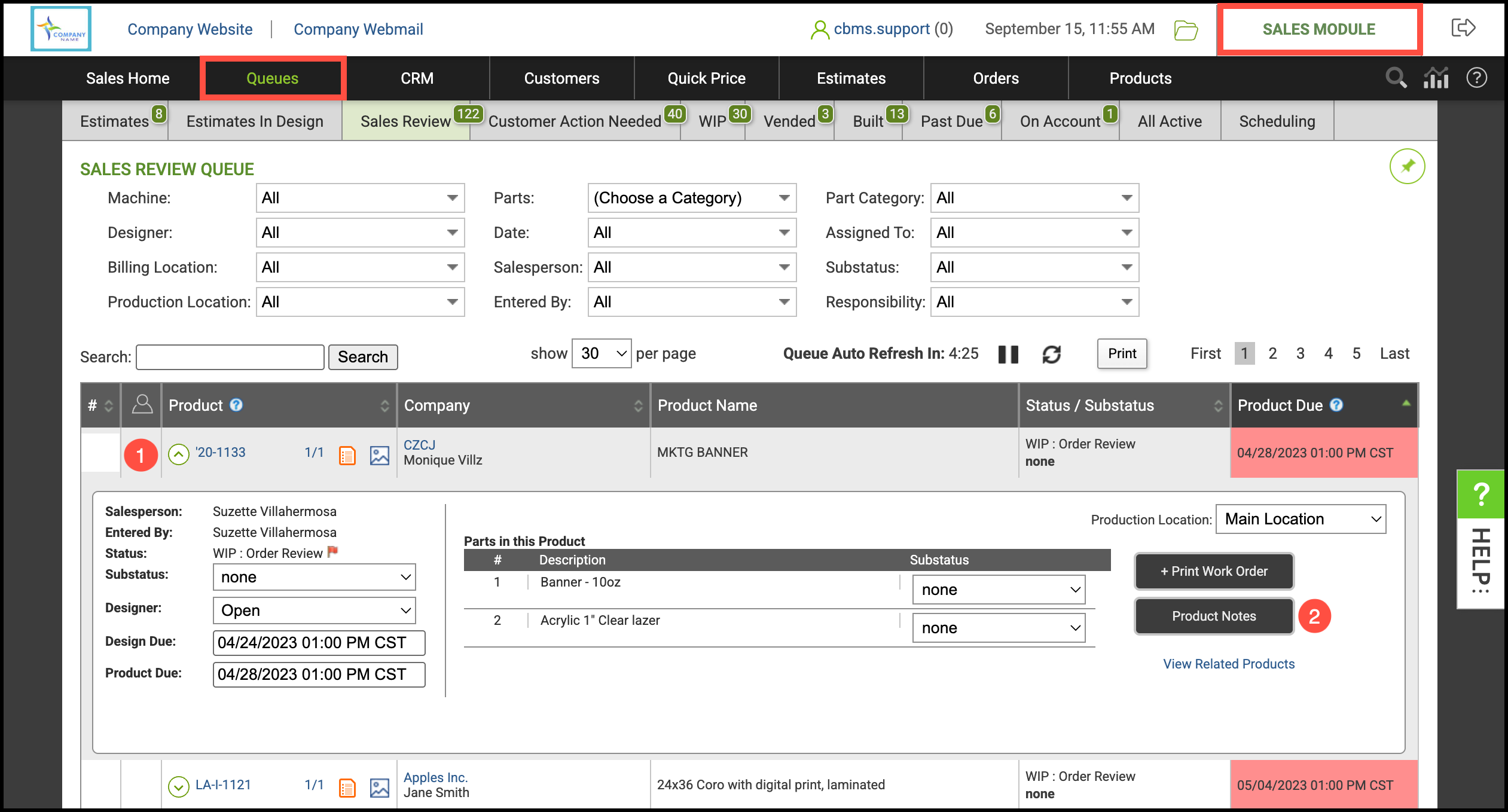Pause the queue auto refresh
Viewport: 1508px width, 812px height.
coord(1008,354)
